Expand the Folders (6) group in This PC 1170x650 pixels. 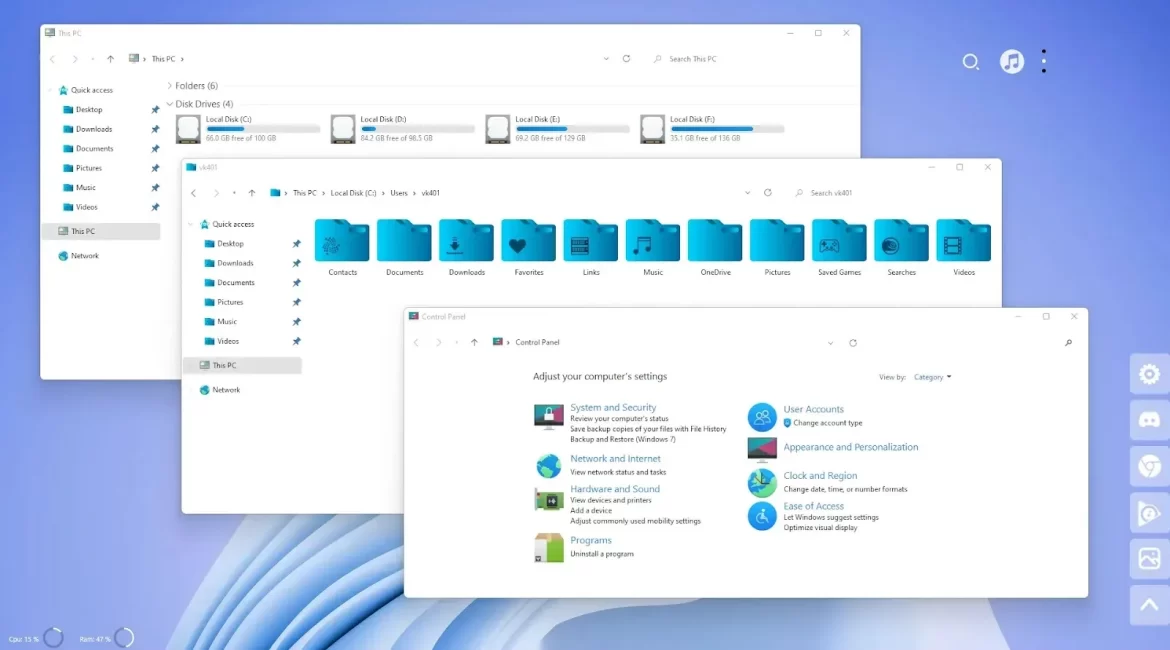[169, 86]
